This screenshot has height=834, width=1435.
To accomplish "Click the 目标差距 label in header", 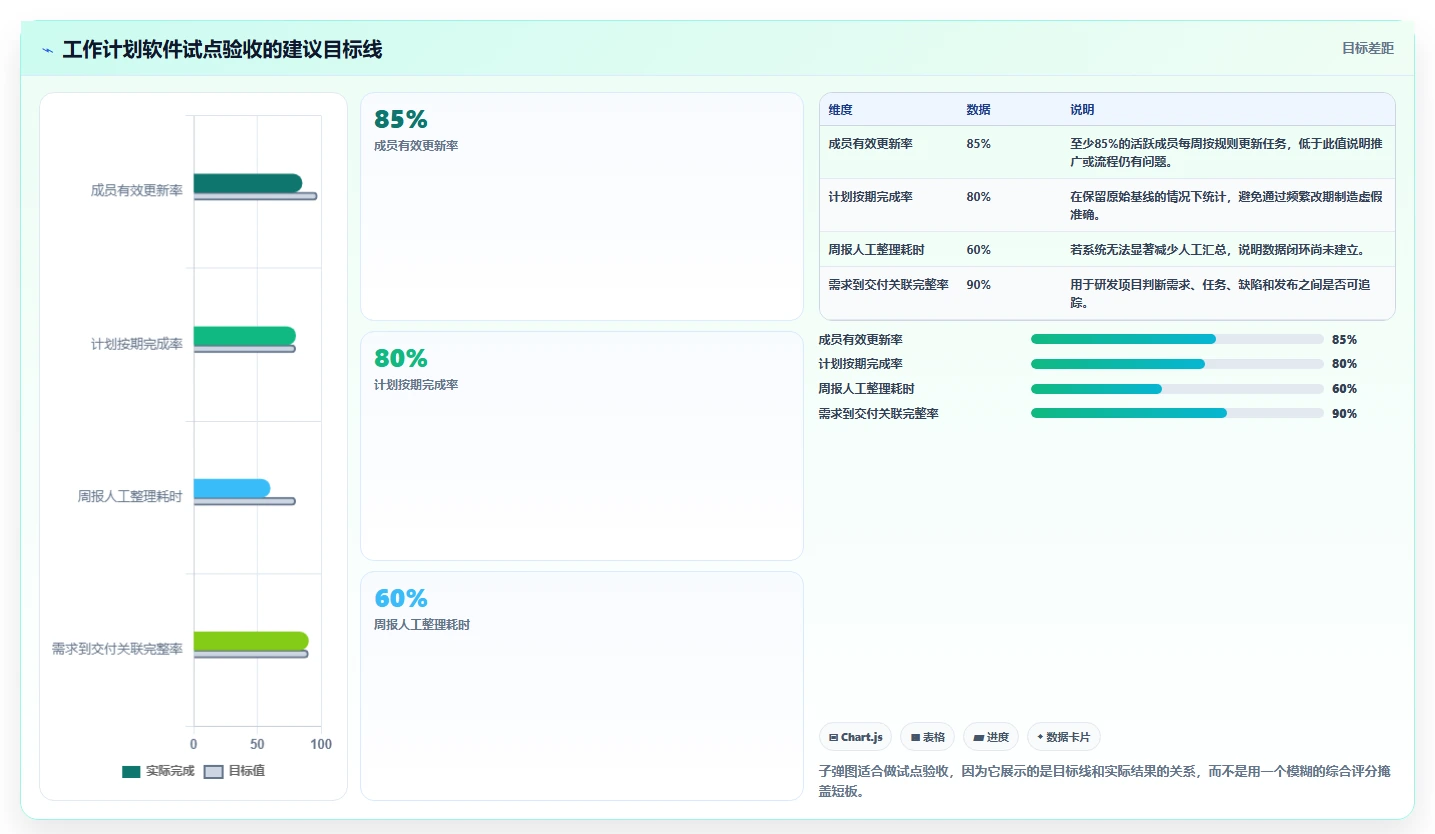I will (x=1367, y=48).
